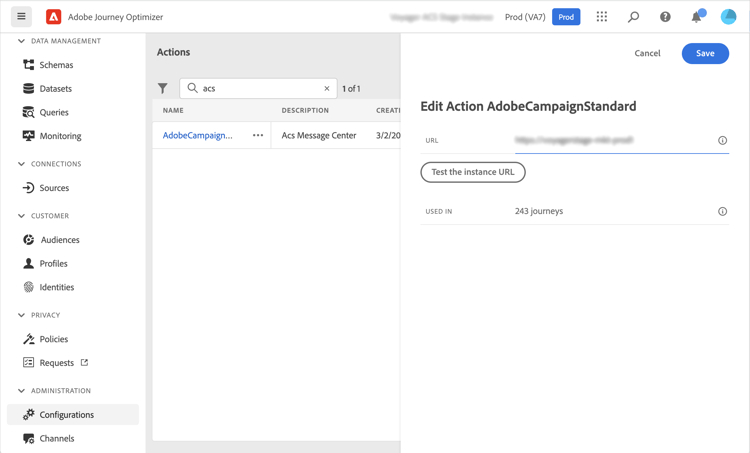Image resolution: width=750 pixels, height=453 pixels.
Task: Go to Queries
Action: point(54,112)
